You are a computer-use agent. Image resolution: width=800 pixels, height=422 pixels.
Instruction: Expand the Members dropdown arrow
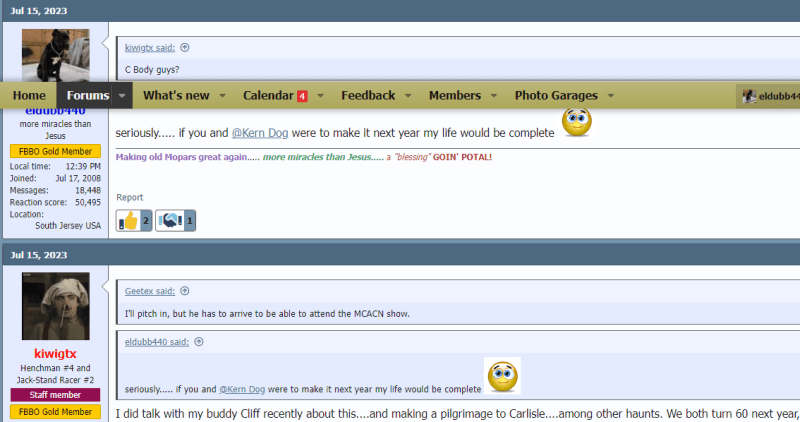(494, 95)
